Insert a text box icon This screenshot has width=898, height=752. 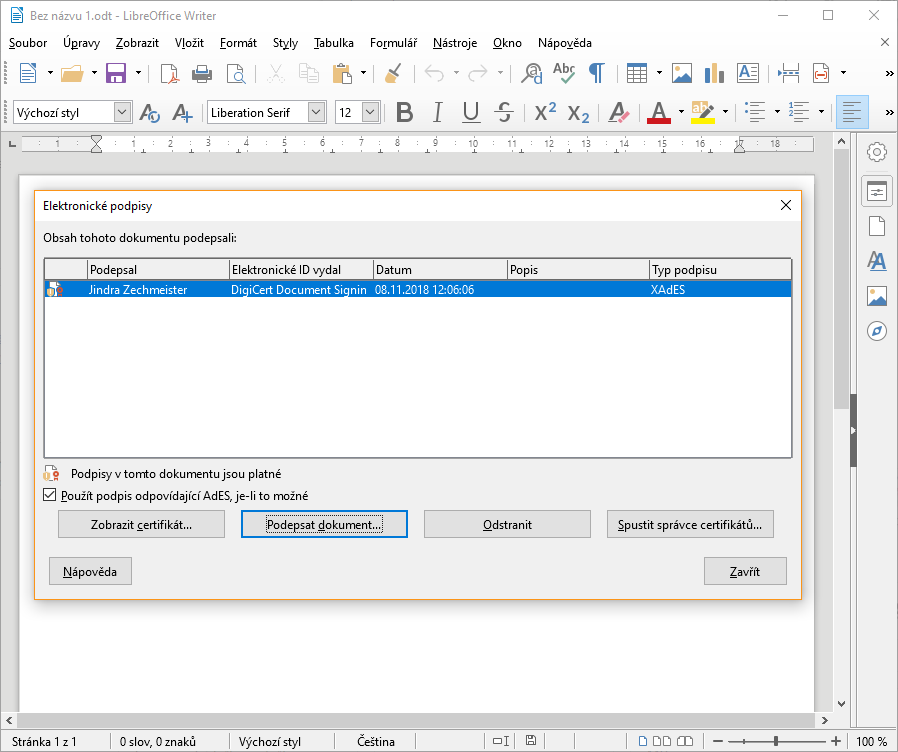(748, 73)
